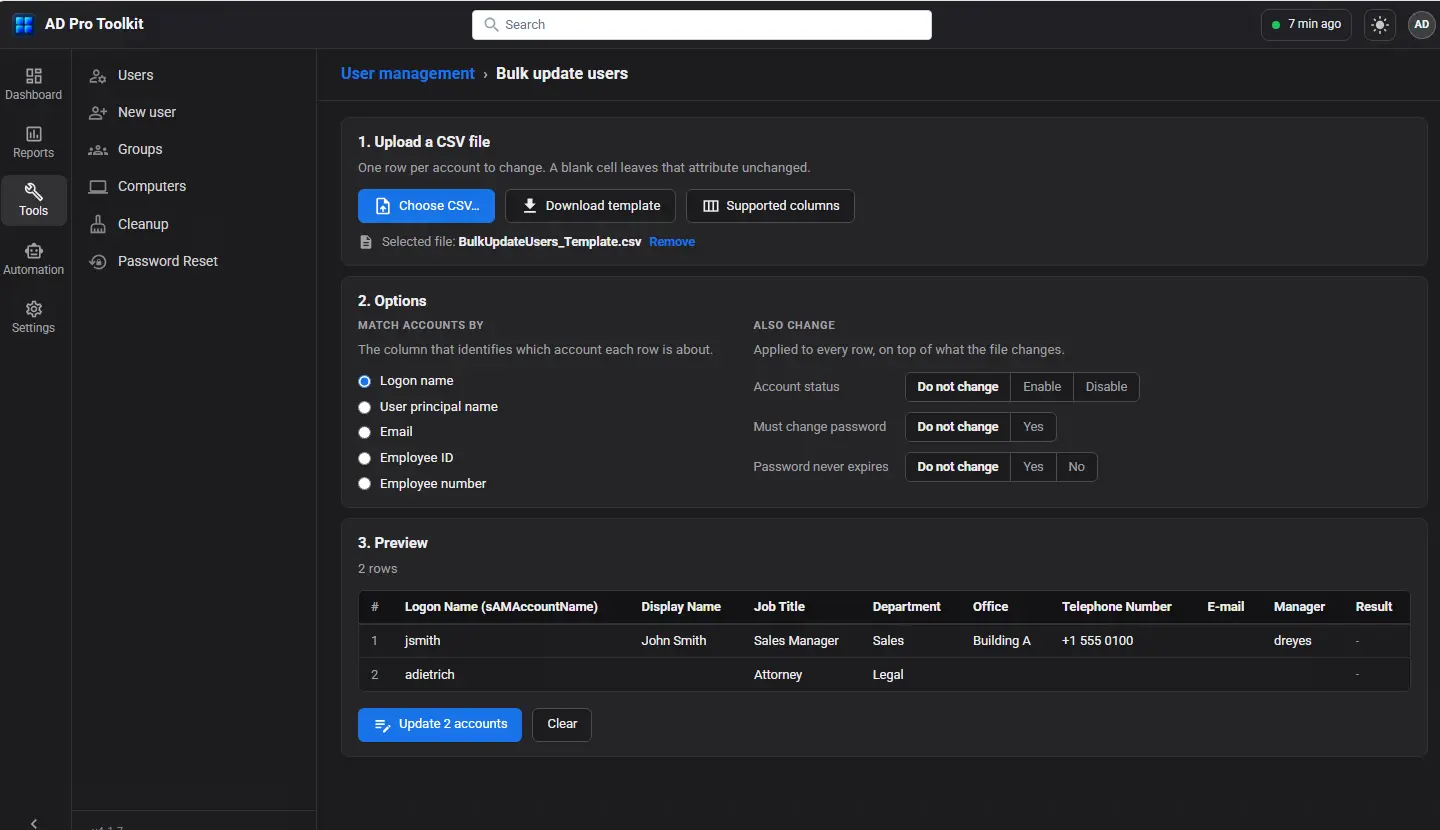Image resolution: width=1440 pixels, height=830 pixels.
Task: Click the selected file document icon
Action: pyautogui.click(x=366, y=242)
